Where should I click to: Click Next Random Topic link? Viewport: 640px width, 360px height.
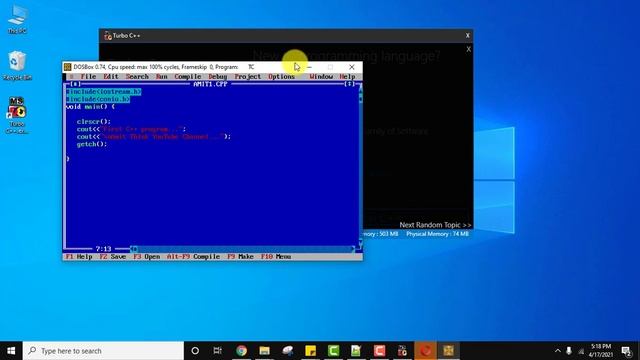435,225
